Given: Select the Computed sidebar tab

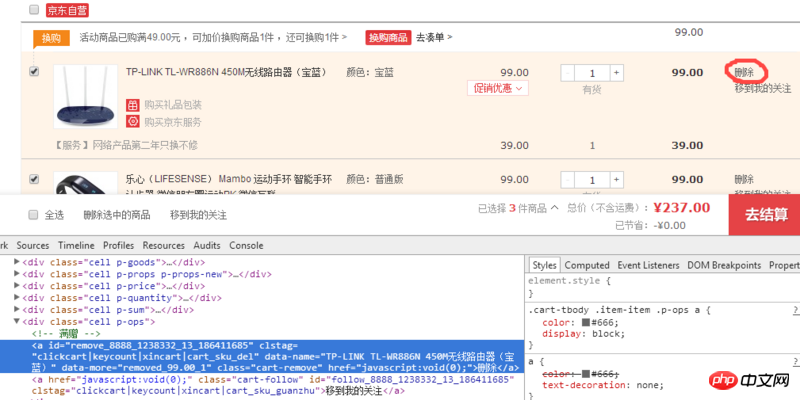Looking at the screenshot, I should tap(587, 265).
